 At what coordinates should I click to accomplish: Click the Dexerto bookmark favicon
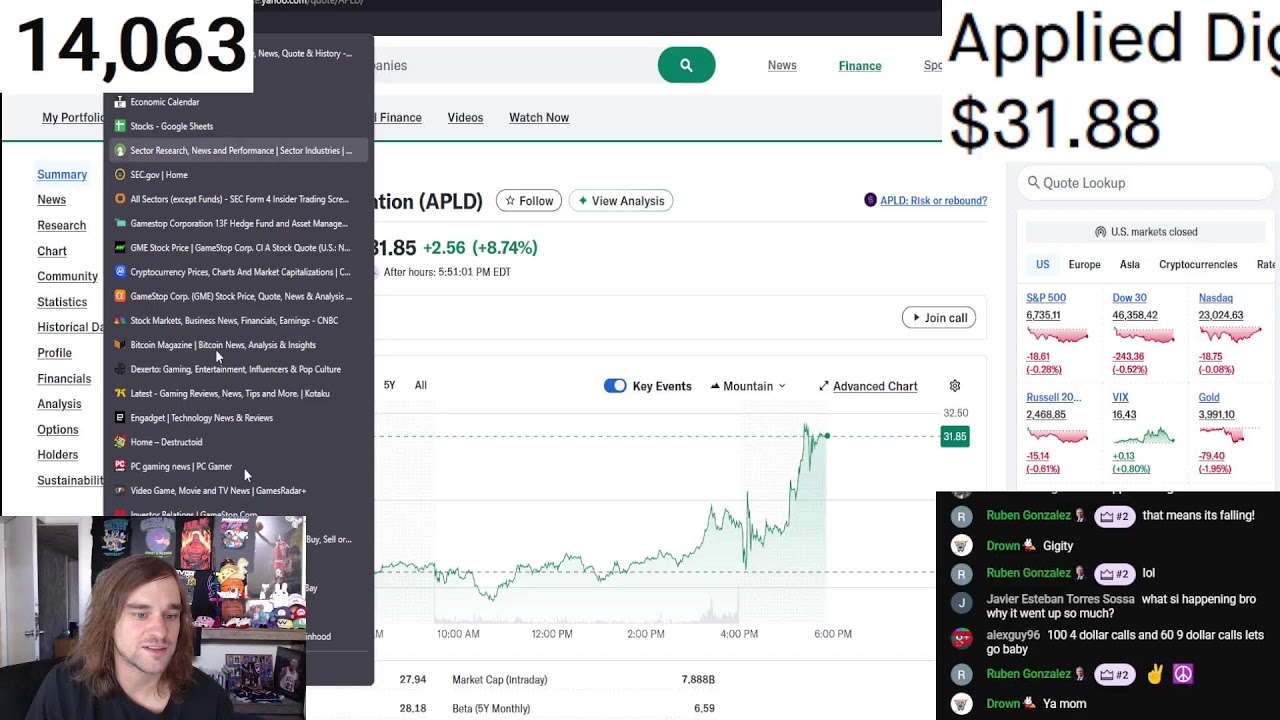(120, 369)
